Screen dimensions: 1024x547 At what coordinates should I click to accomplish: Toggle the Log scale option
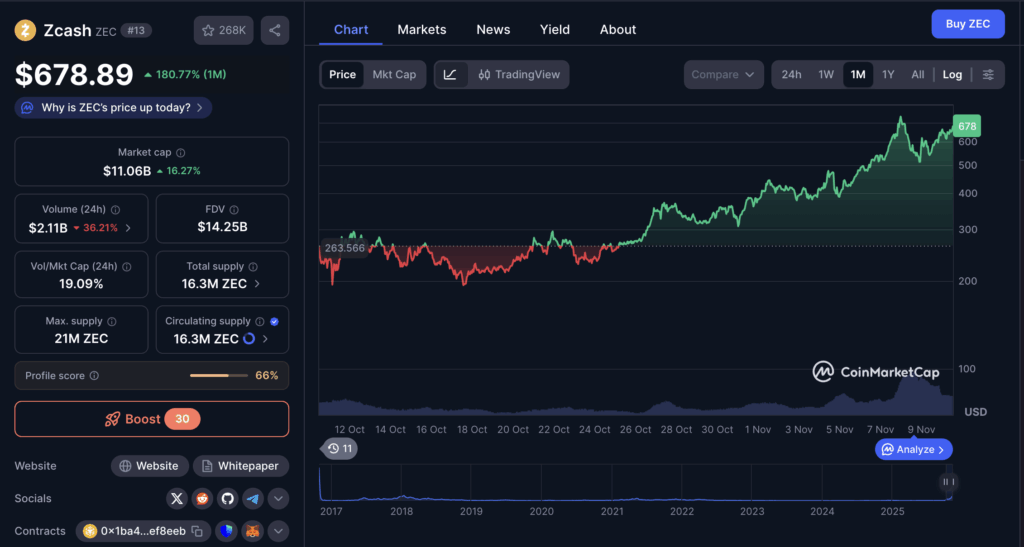click(x=952, y=74)
